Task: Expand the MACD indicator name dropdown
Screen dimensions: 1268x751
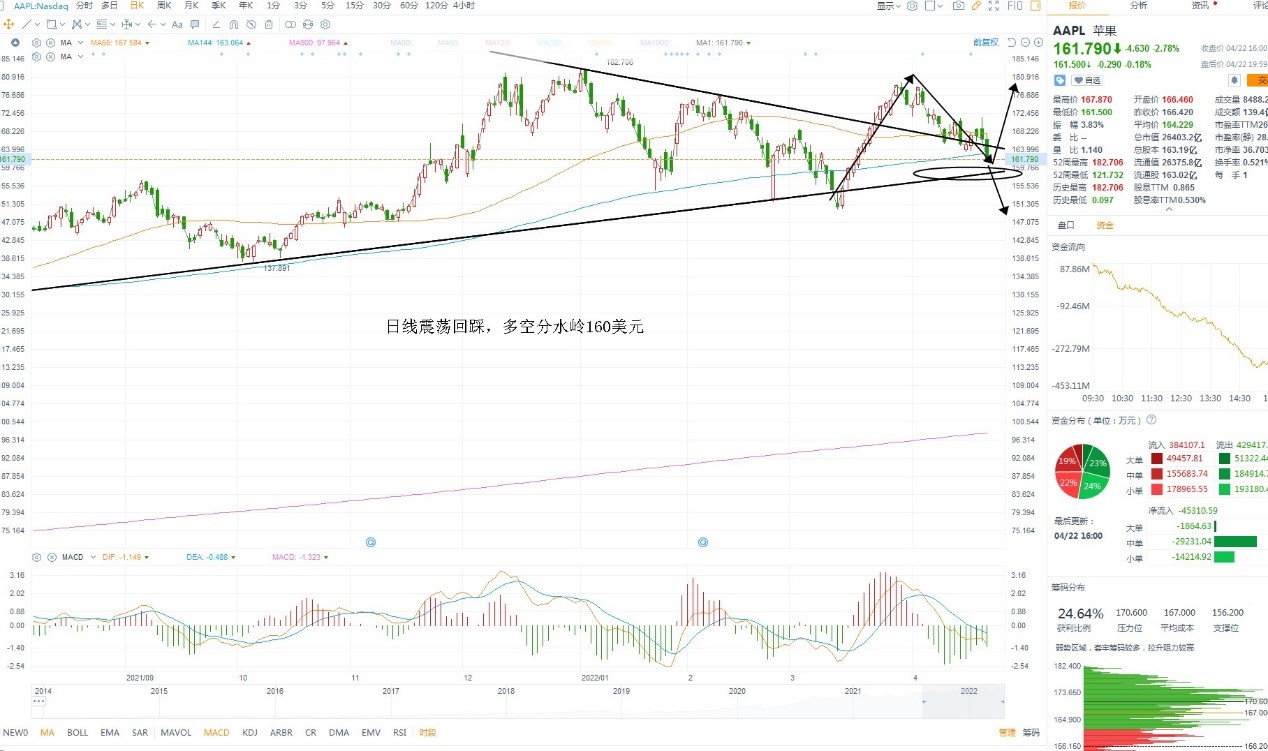Action: (x=95, y=557)
